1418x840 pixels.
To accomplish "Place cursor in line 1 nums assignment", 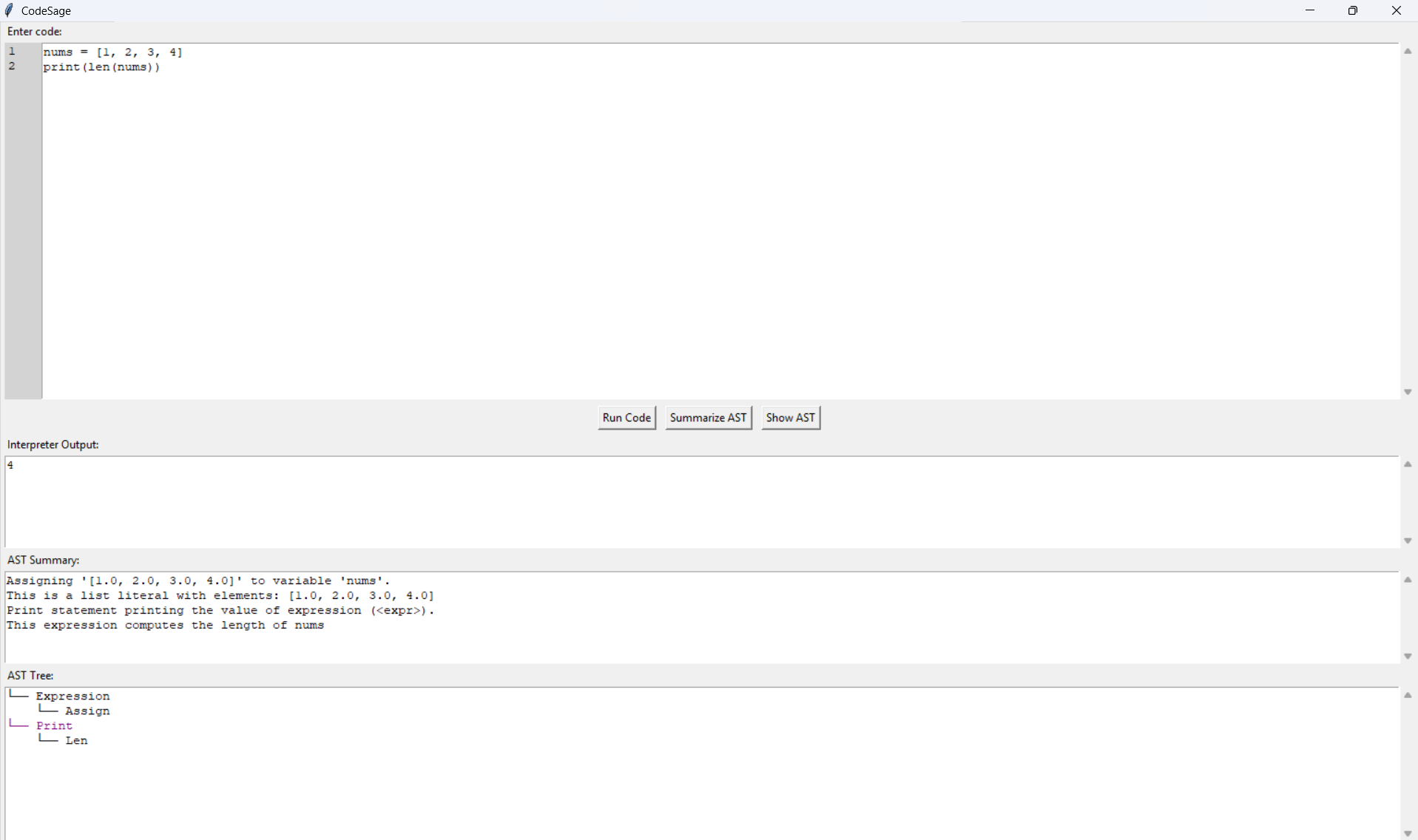I will pos(112,52).
